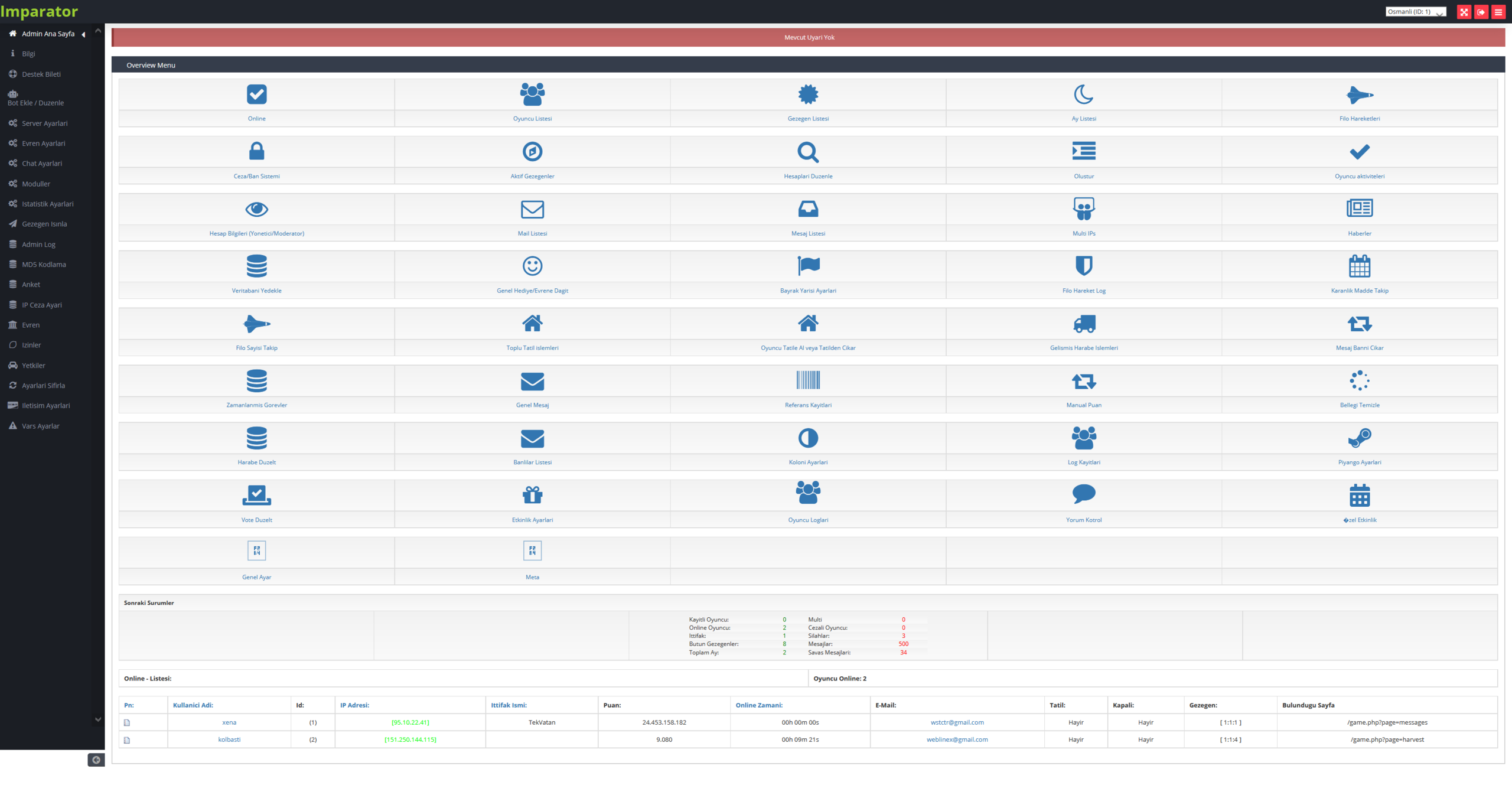Click the Referans Kayitlari barcode icon

[x=807, y=381]
